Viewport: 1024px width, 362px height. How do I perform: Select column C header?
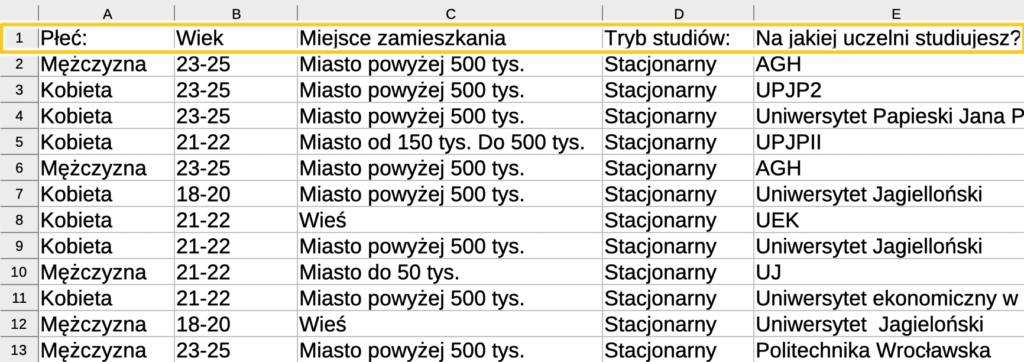[x=449, y=14]
